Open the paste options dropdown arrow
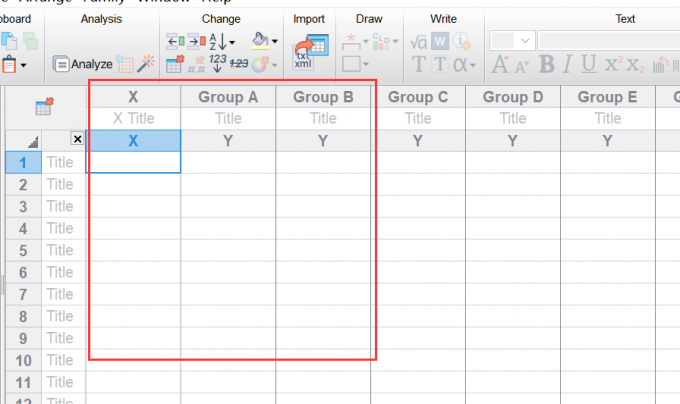 (23, 65)
